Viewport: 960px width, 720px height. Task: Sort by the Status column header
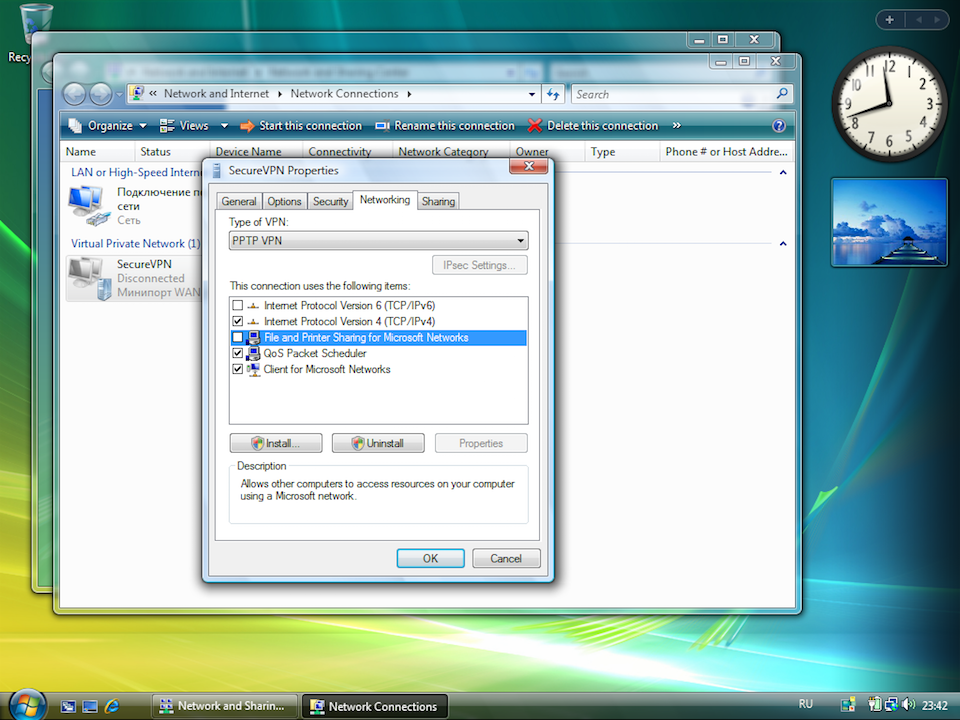(x=171, y=151)
